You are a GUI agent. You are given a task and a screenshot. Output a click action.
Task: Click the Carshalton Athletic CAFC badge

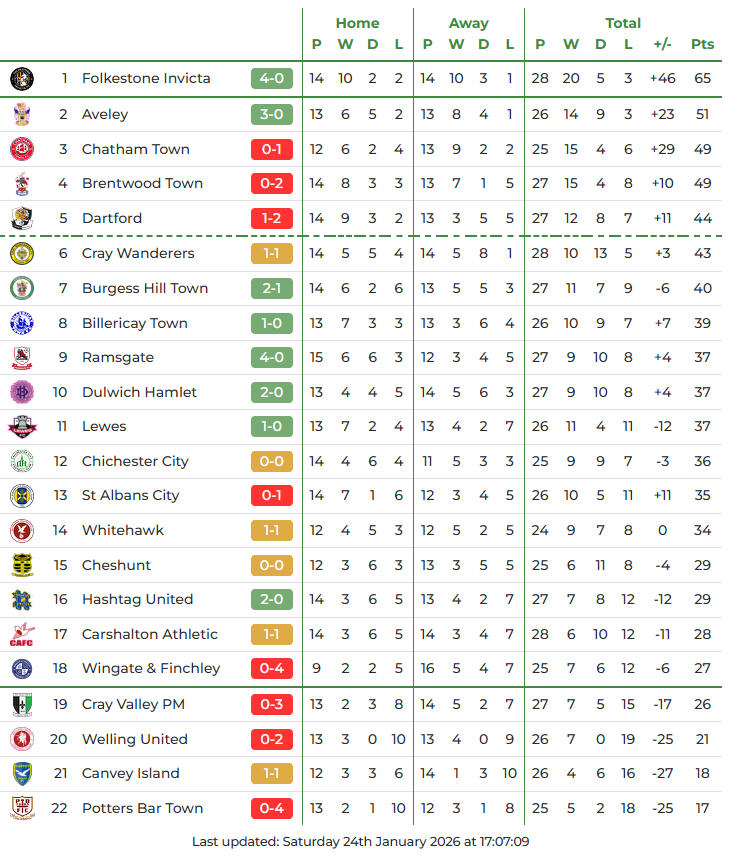pyautogui.click(x=22, y=634)
